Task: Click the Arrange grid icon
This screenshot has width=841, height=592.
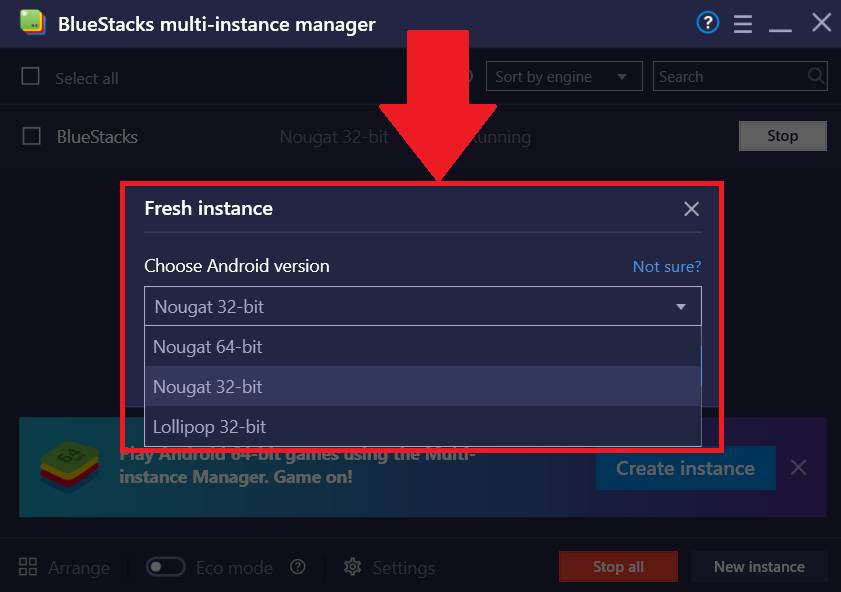Action: tap(28, 567)
